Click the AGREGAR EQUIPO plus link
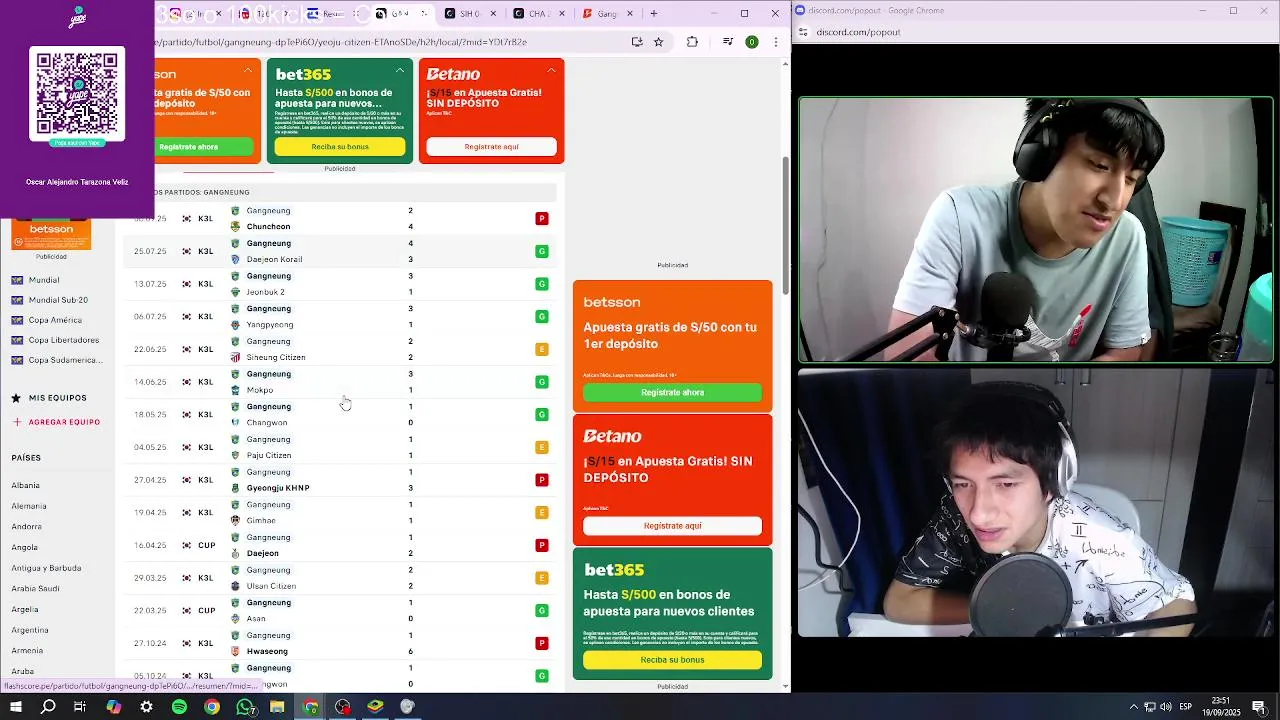The width and height of the screenshot is (1280, 720). [x=57, y=422]
